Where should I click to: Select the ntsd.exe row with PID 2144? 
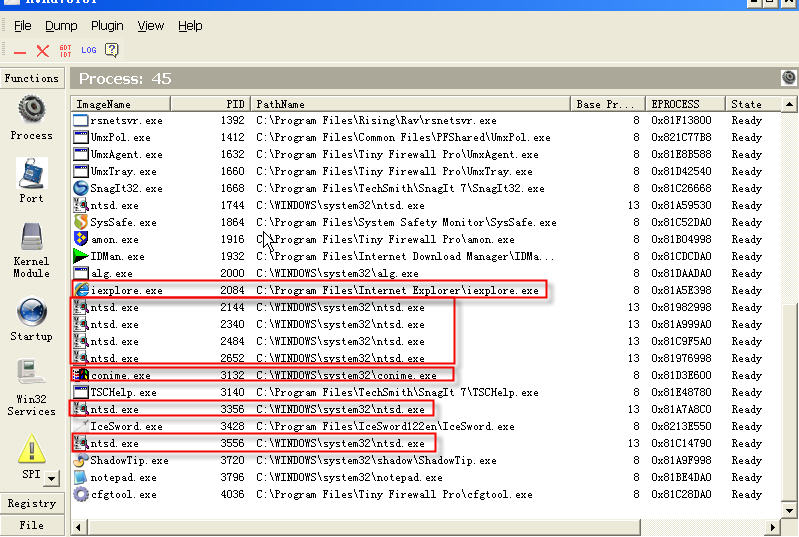click(425, 307)
